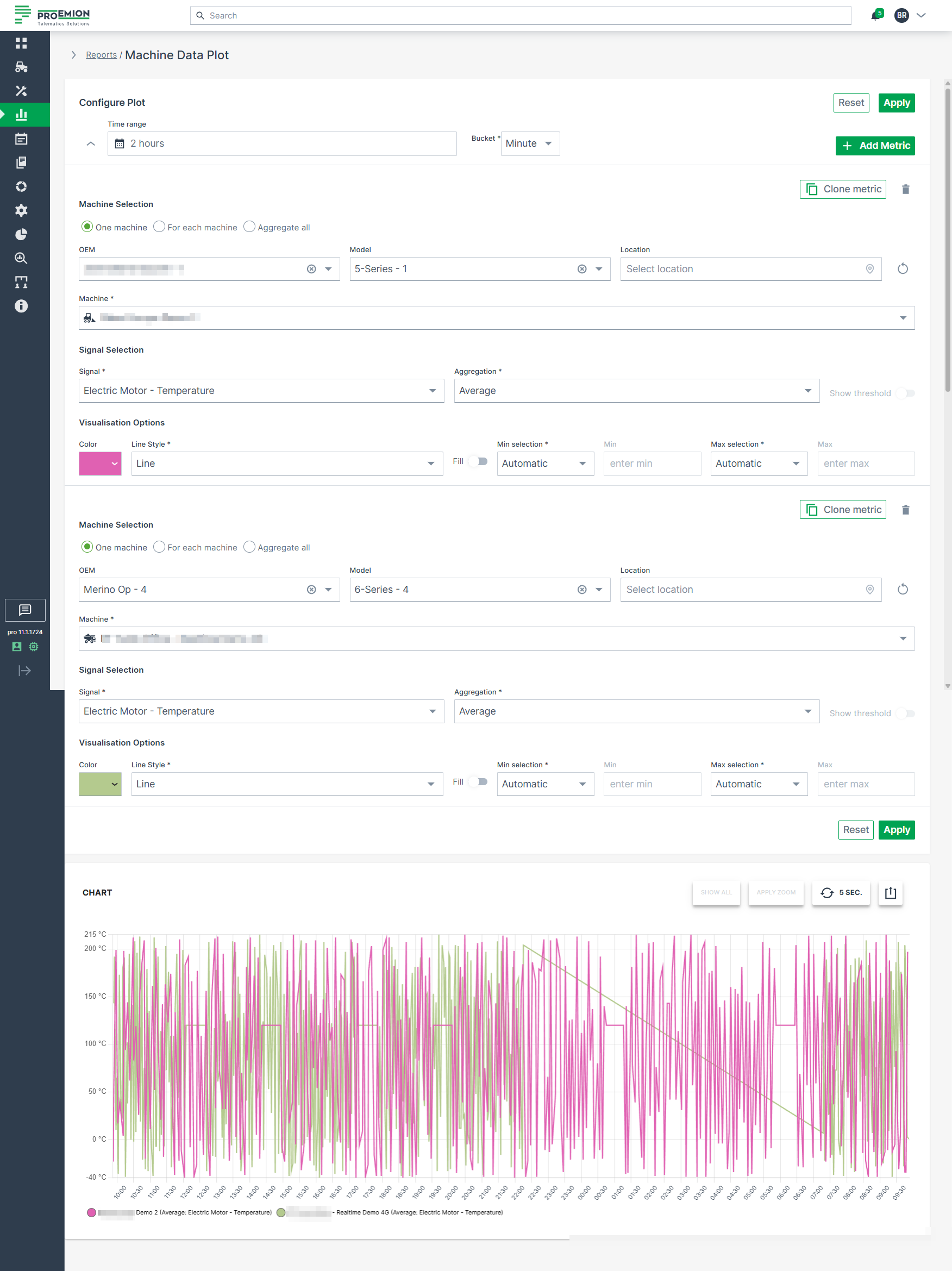This screenshot has width=952, height=1271.
Task: Open the dashboard grid icon in sidebar
Action: 21,43
